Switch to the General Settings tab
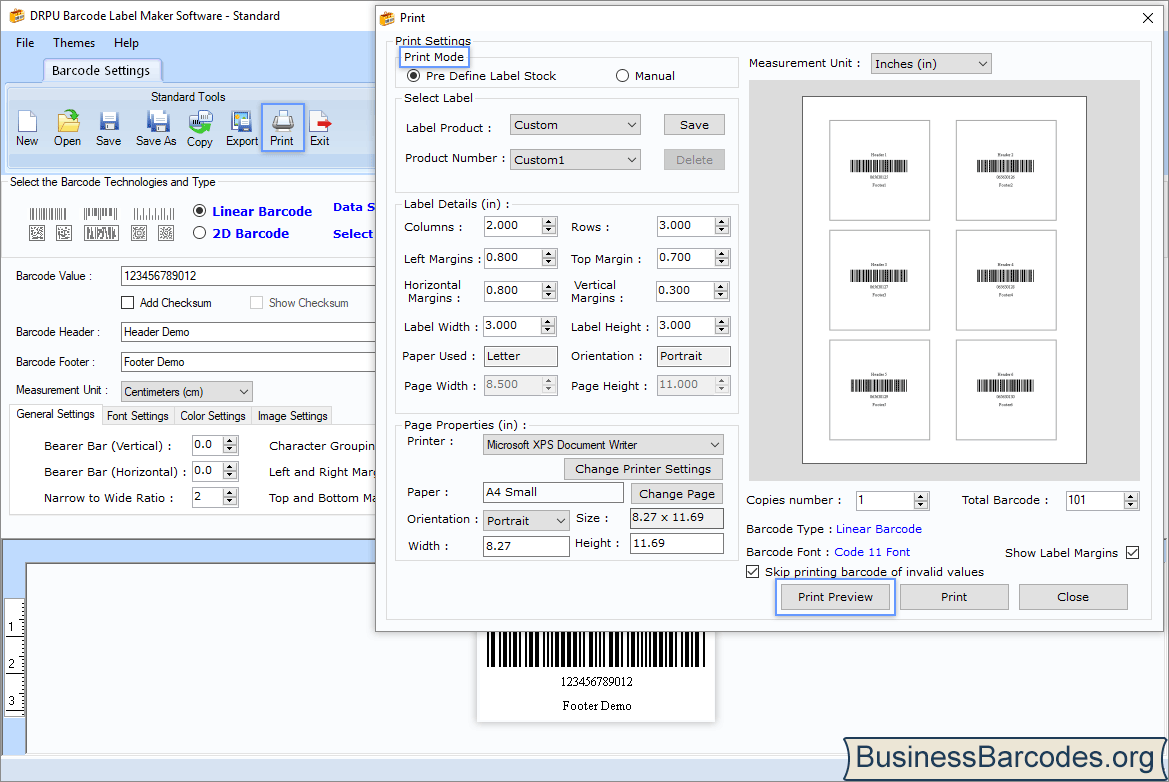1169x782 pixels. [55, 414]
